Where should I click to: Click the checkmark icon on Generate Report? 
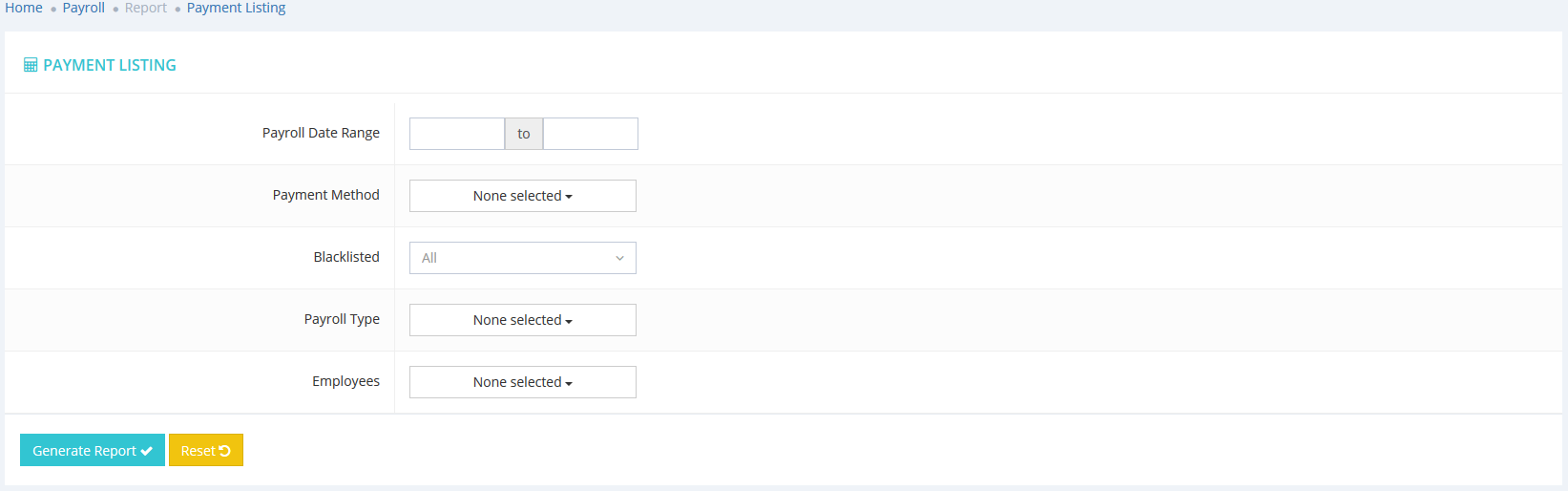pos(147,451)
